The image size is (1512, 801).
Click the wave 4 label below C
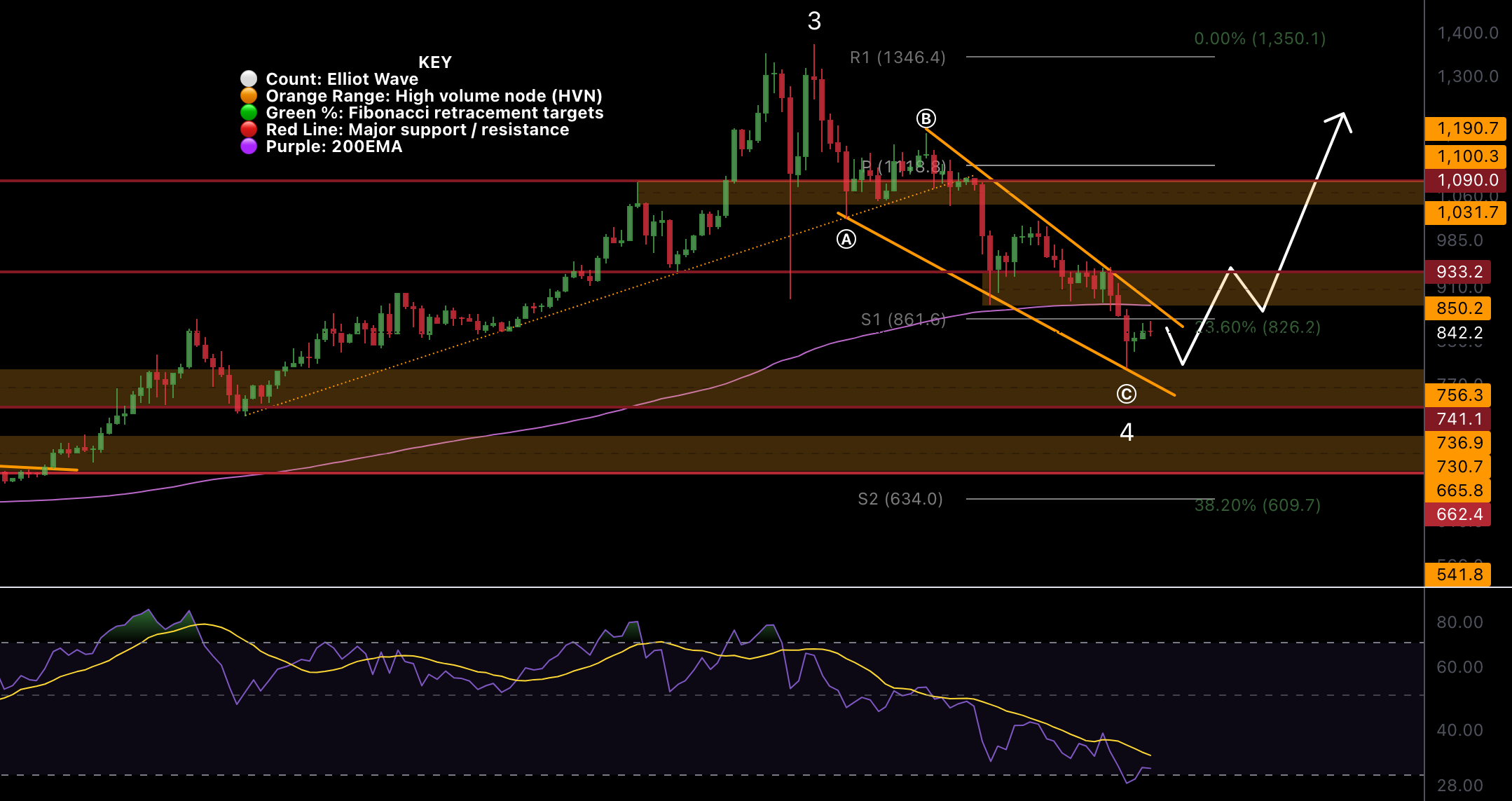tap(1126, 432)
